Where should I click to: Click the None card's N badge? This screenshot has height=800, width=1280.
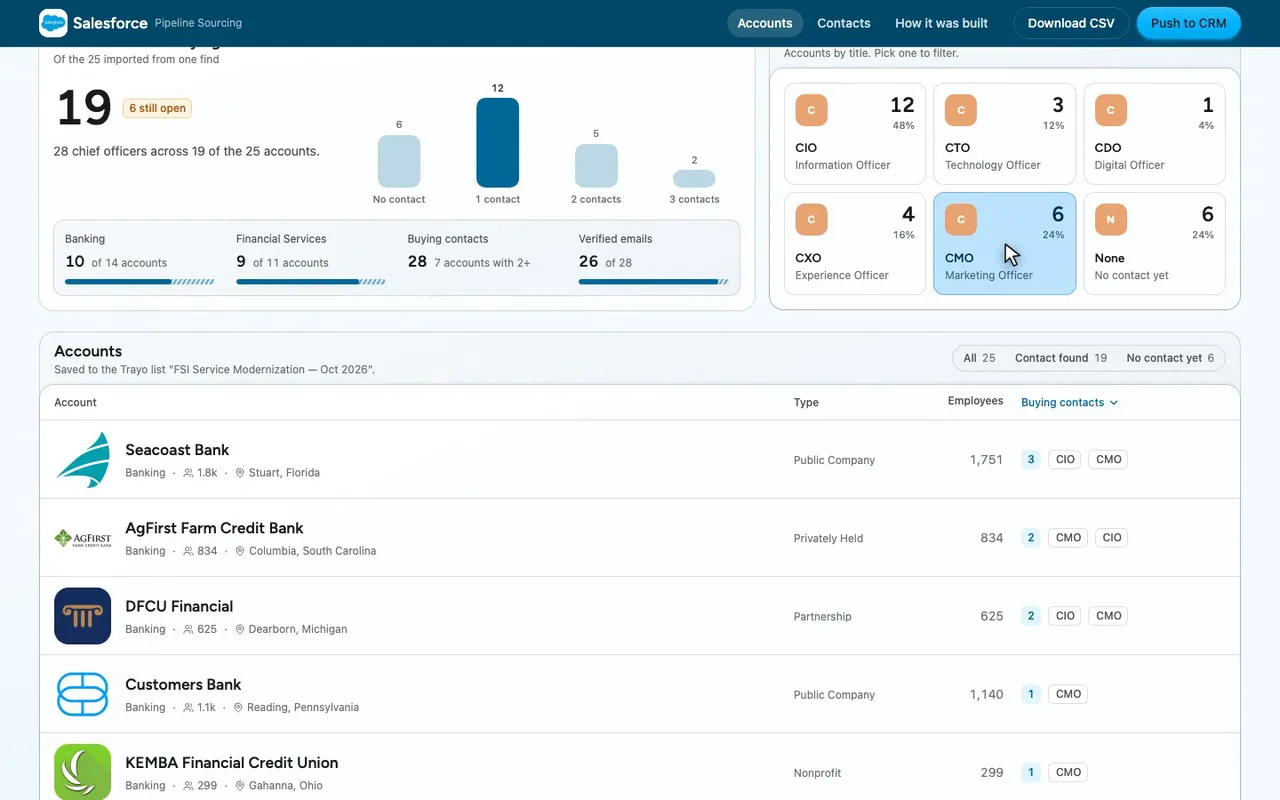(1111, 220)
